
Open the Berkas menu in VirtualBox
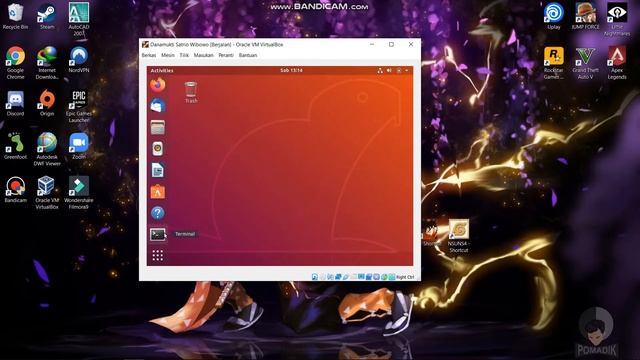click(149, 55)
